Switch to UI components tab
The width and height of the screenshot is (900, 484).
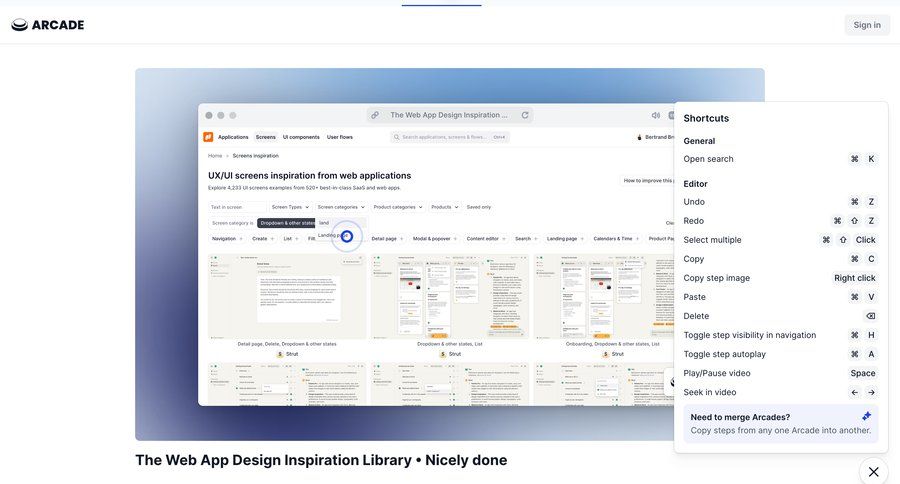coord(301,137)
